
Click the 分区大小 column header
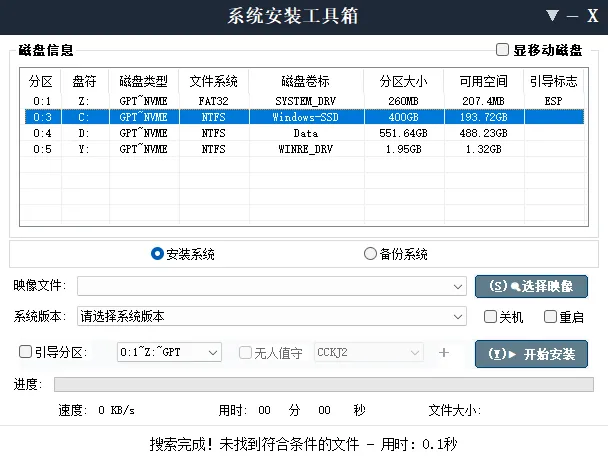pos(404,81)
